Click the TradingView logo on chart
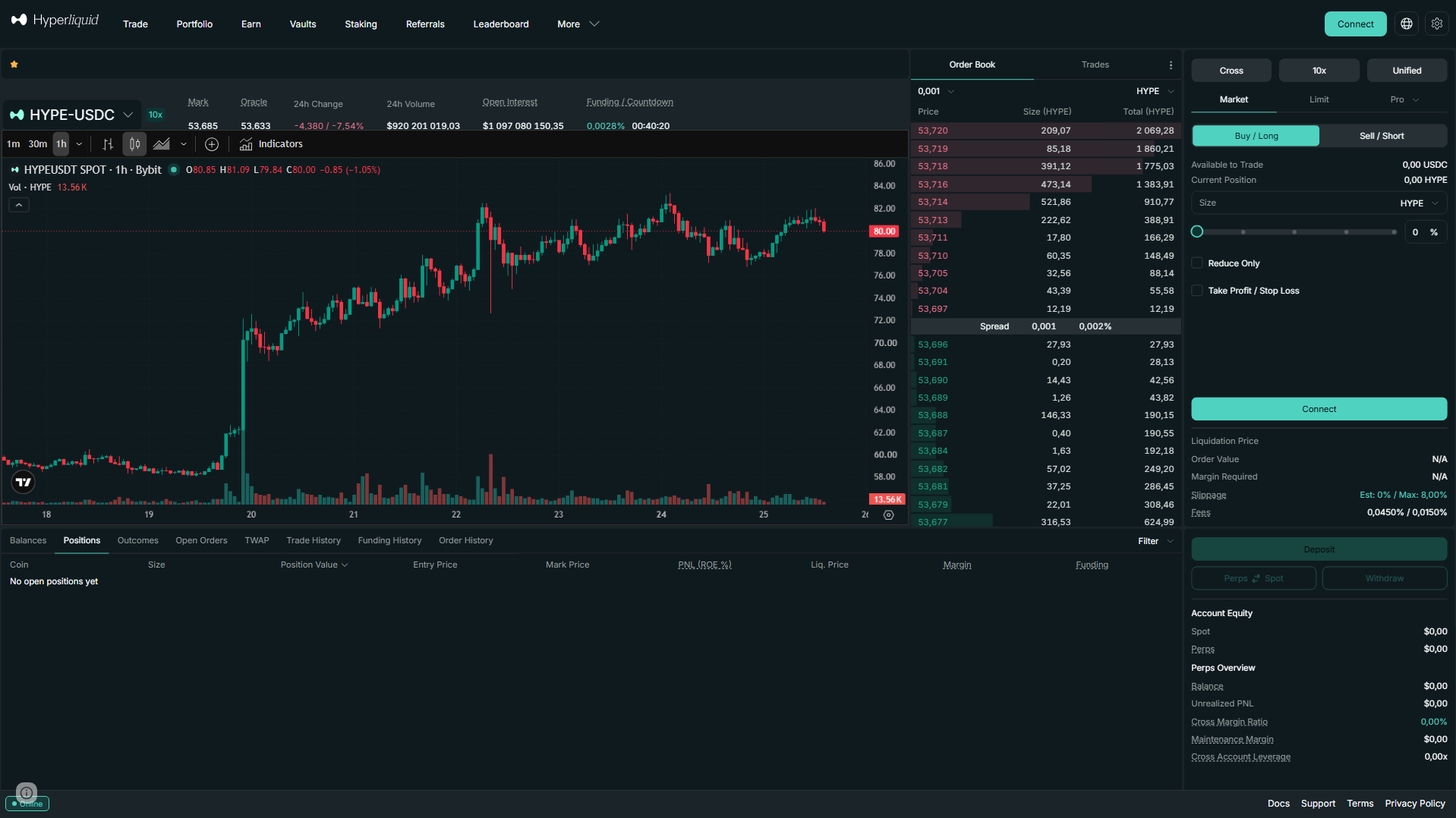Screen dimensions: 1456x818 coord(24,482)
